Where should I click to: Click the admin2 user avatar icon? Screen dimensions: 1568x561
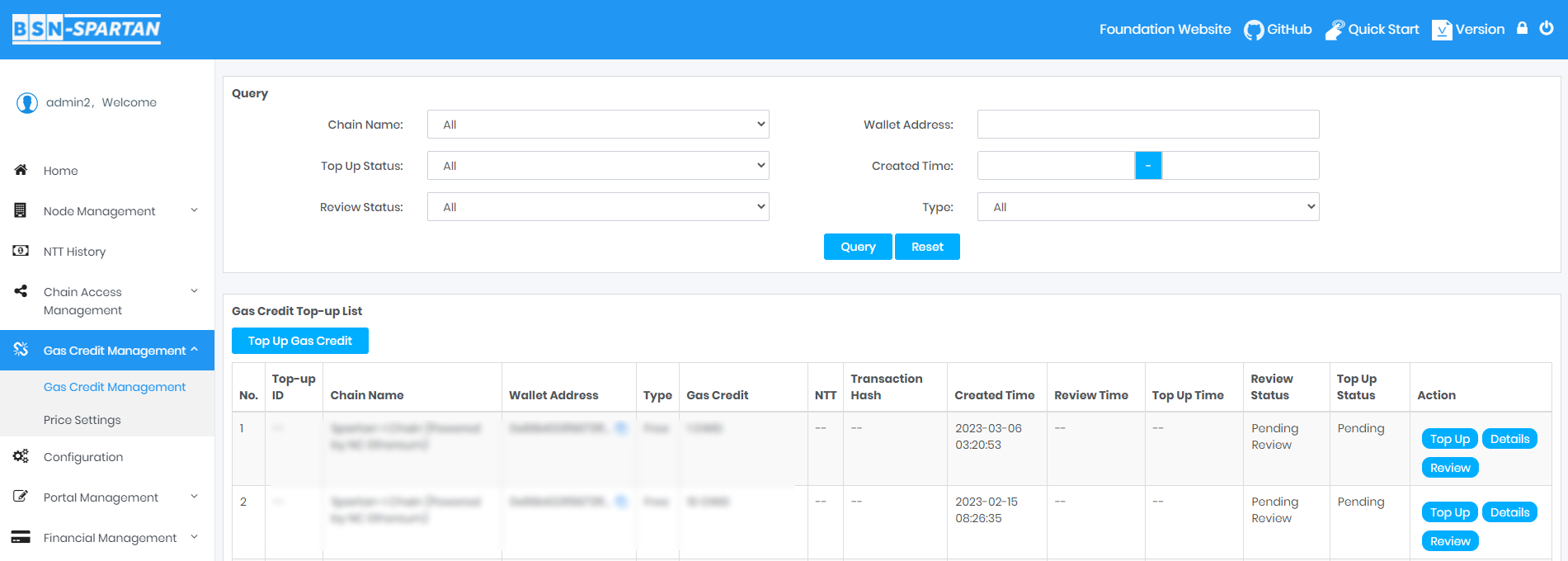pos(27,103)
